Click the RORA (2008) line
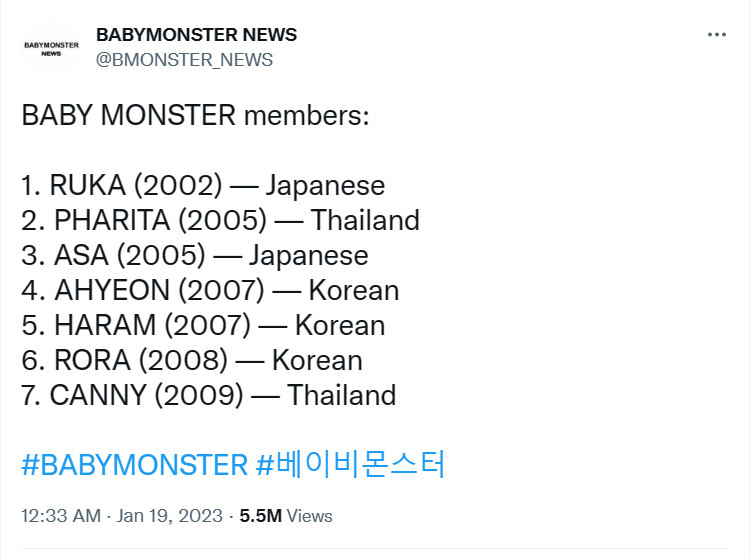Image resolution: width=751 pixels, height=558 pixels. (x=192, y=360)
